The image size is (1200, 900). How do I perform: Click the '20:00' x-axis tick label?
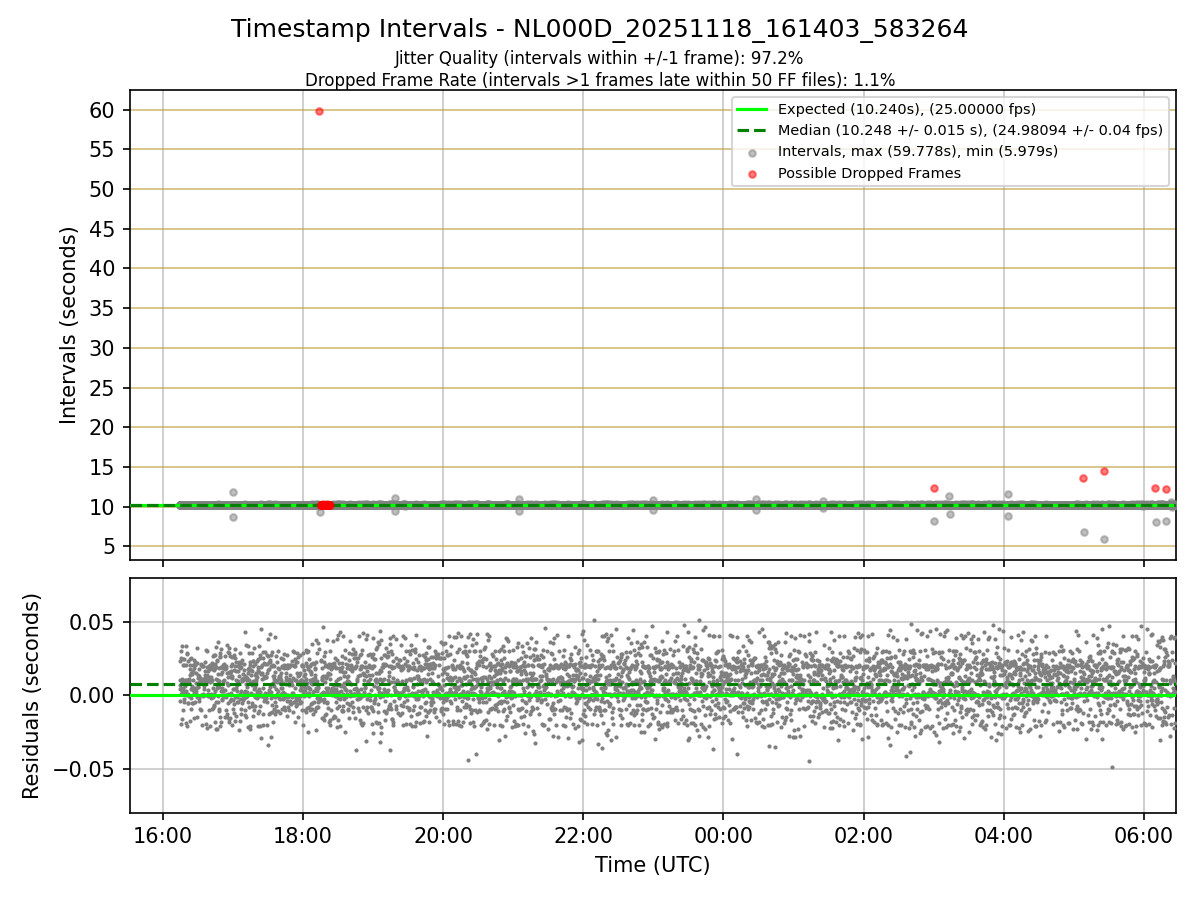443,834
